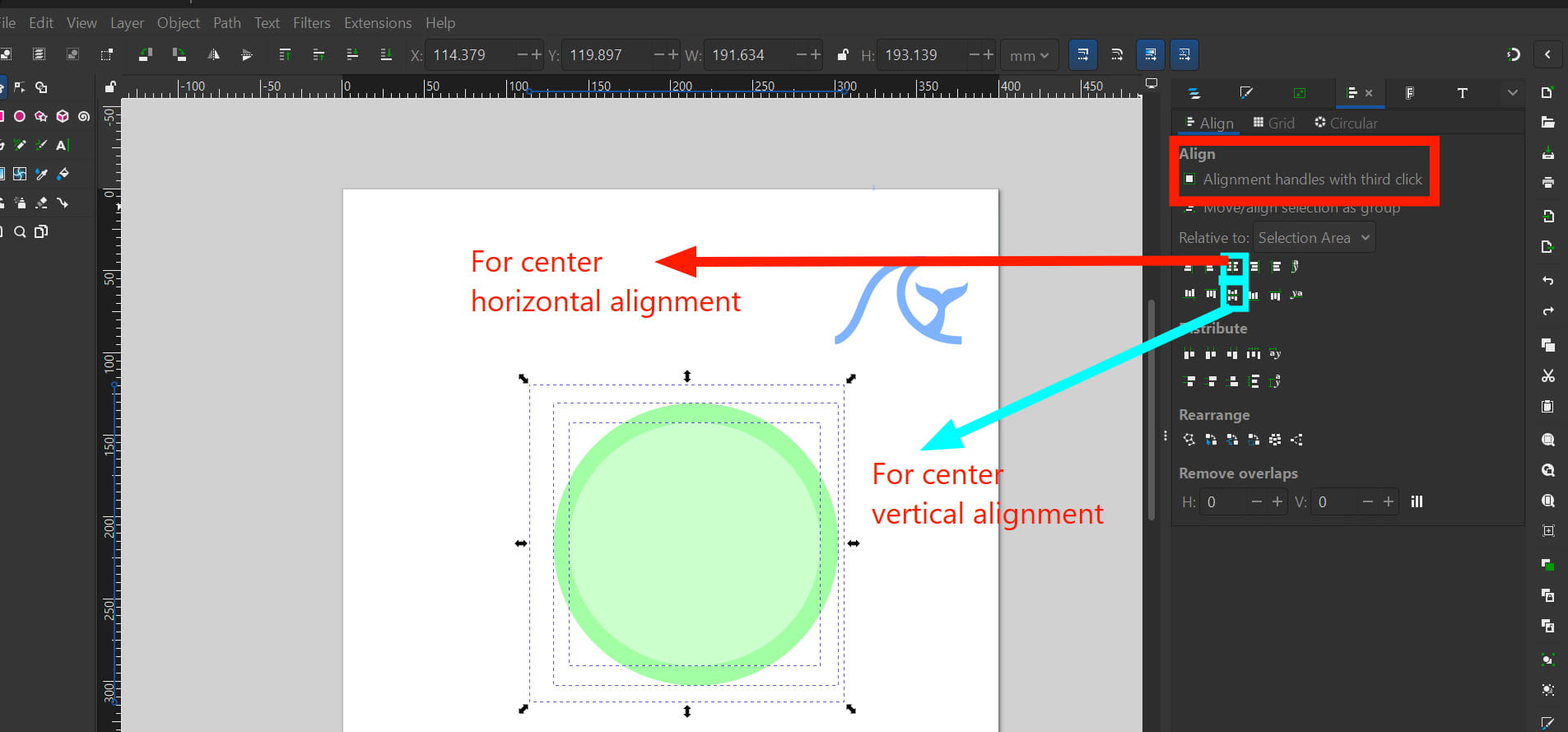The width and height of the screenshot is (1568, 732).
Task: Select the Zoom tool
Action: (20, 232)
